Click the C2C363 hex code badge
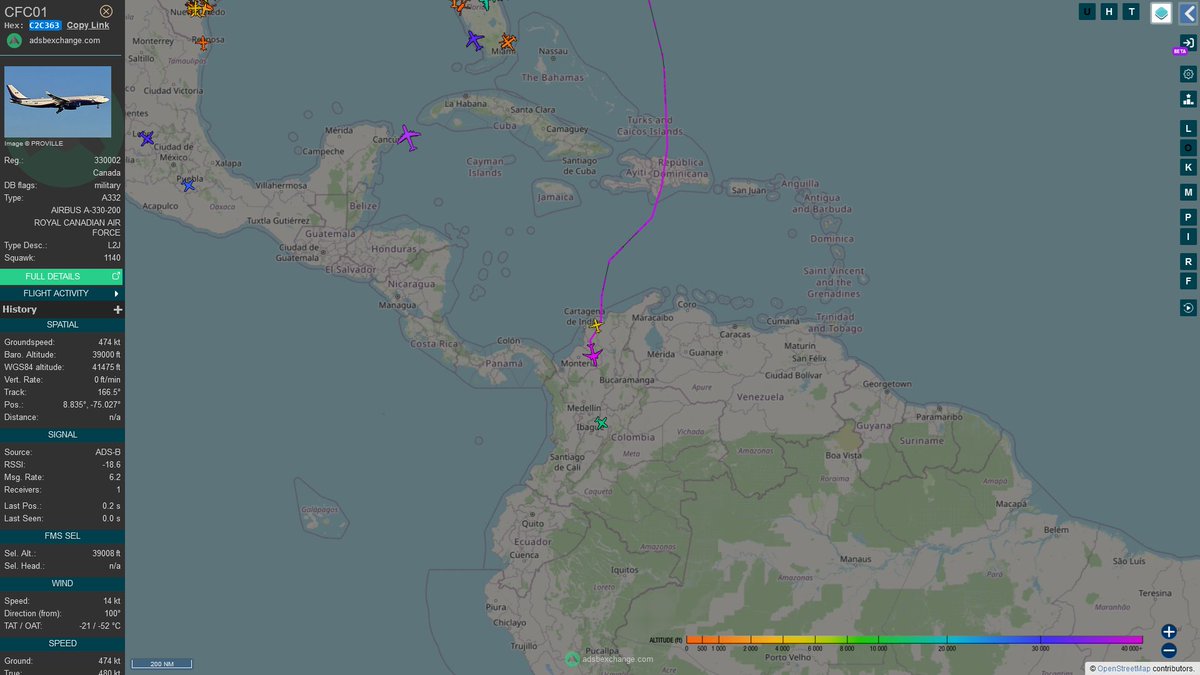This screenshot has height=675, width=1200. click(x=45, y=25)
